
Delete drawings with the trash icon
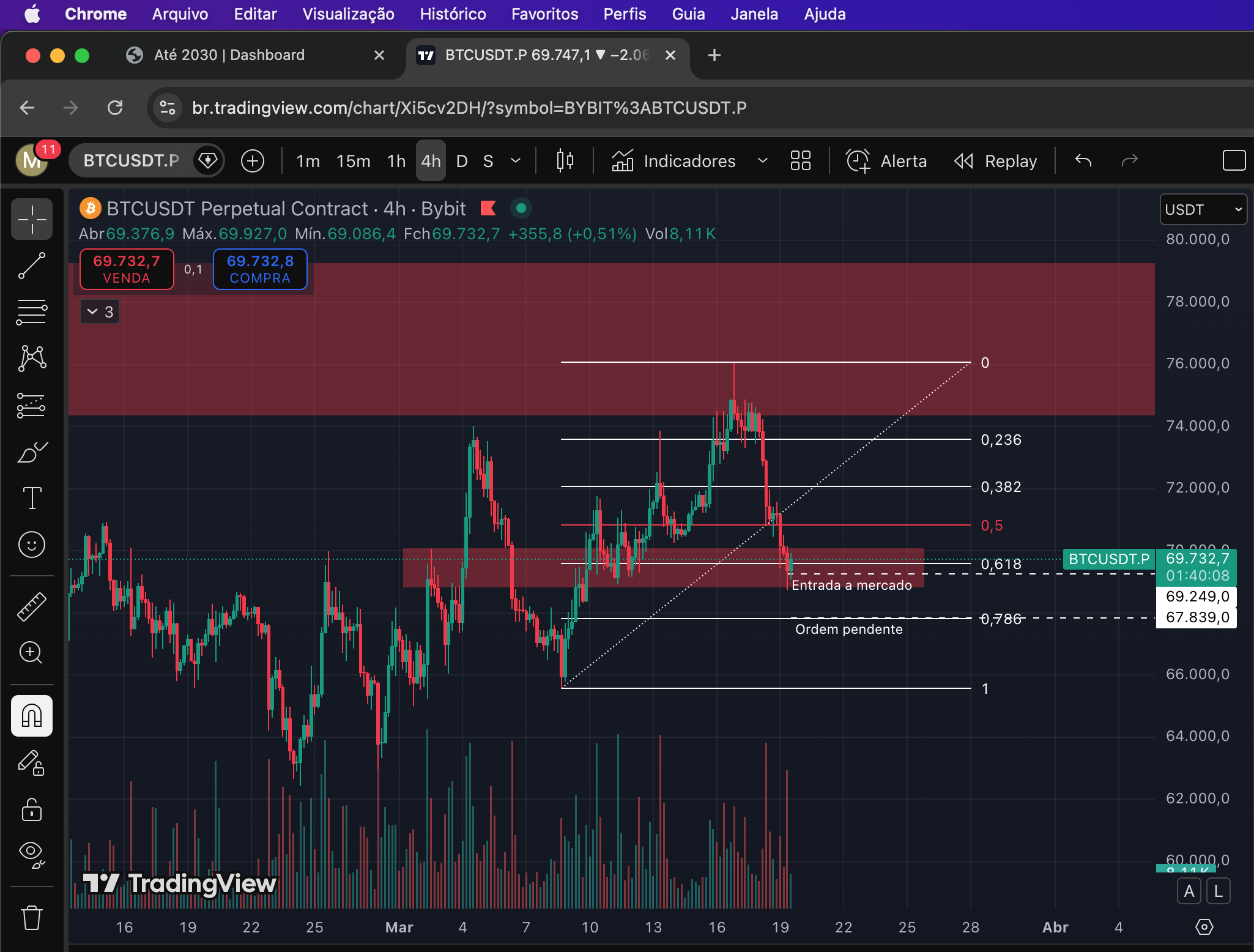(32, 918)
